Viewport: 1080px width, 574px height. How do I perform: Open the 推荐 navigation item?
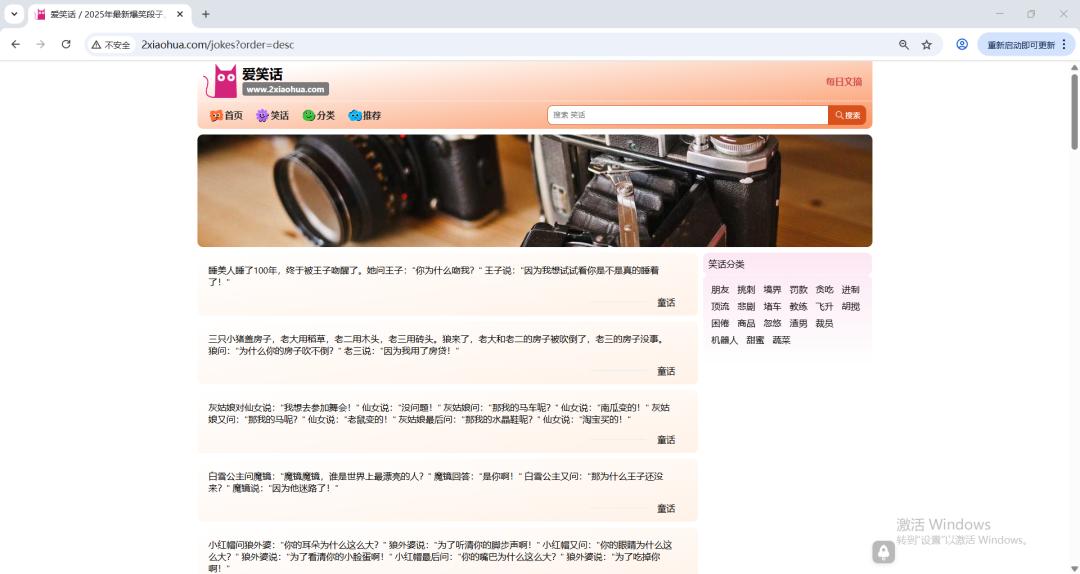click(364, 116)
